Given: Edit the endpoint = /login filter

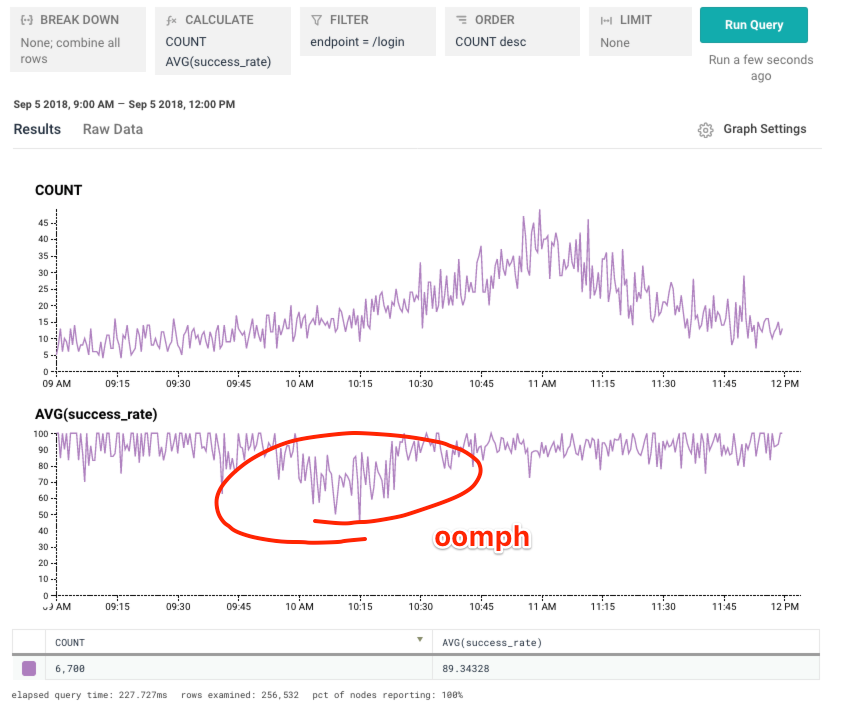Looking at the screenshot, I should tap(357, 42).
